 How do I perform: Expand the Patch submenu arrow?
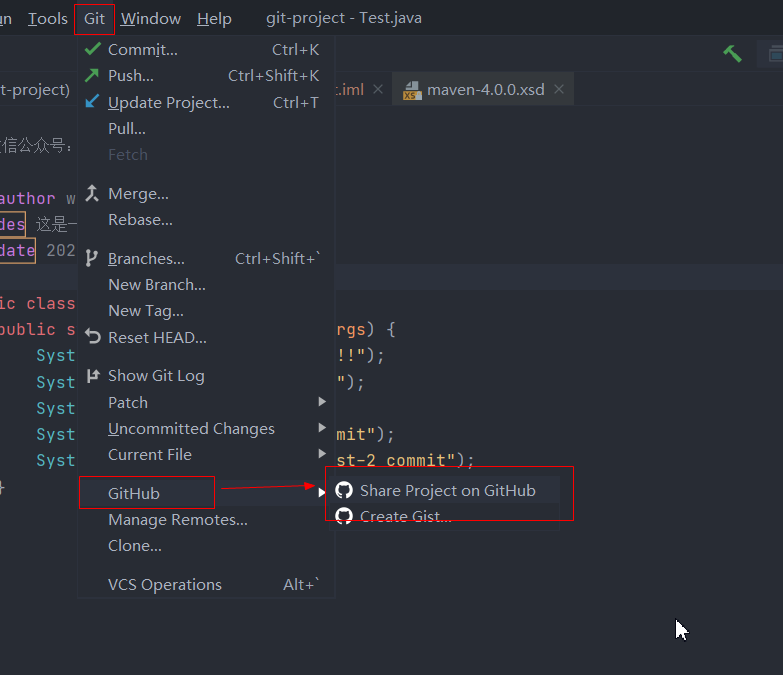point(322,402)
